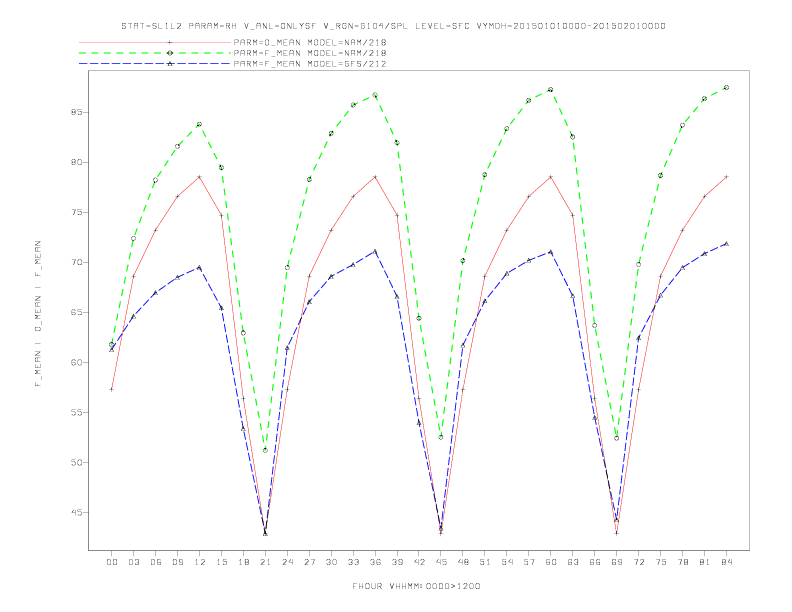Click y-axis tick value 65
Viewport: 792px width, 612px height.
pos(77,313)
